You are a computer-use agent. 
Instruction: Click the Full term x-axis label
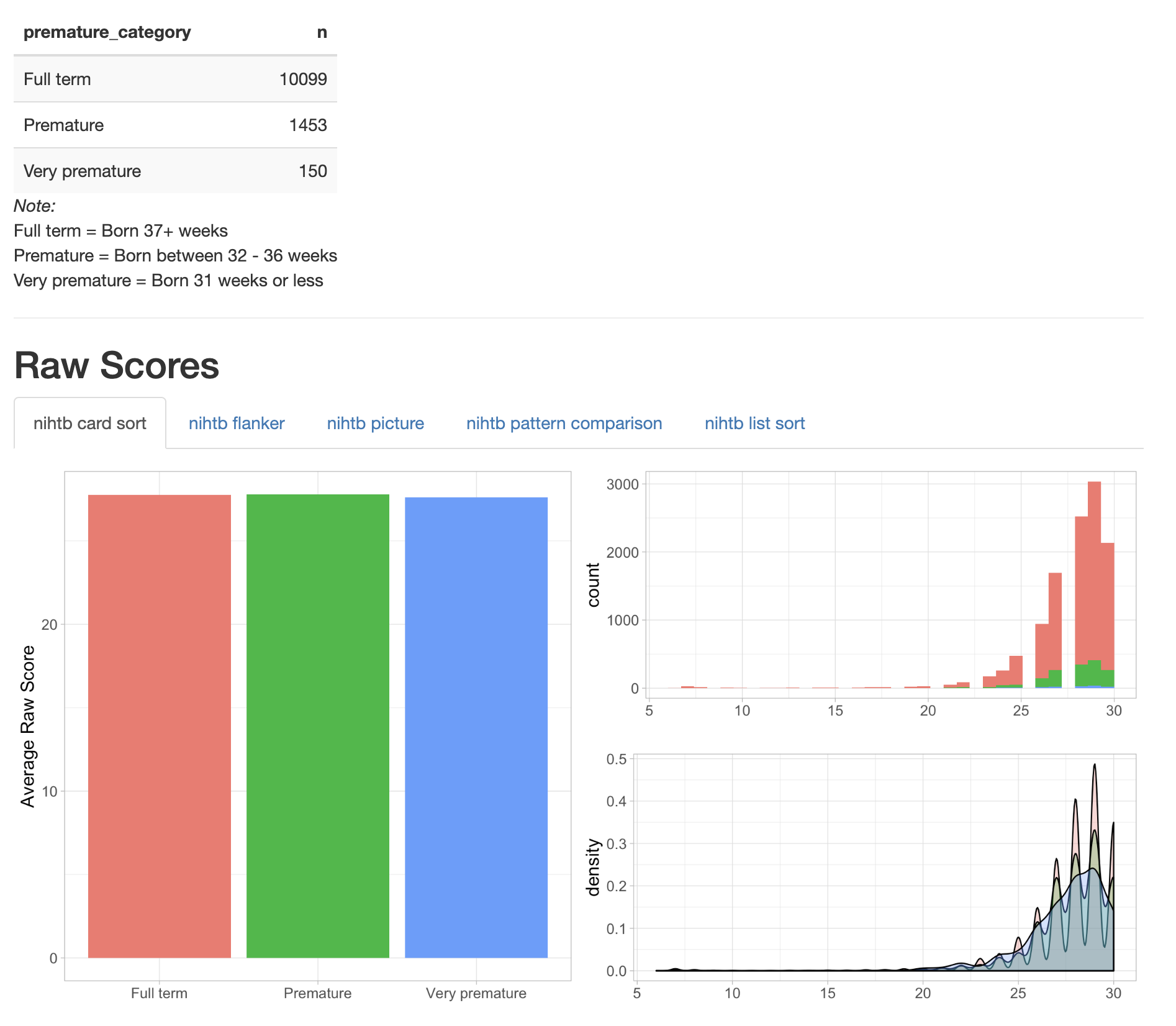tap(159, 993)
